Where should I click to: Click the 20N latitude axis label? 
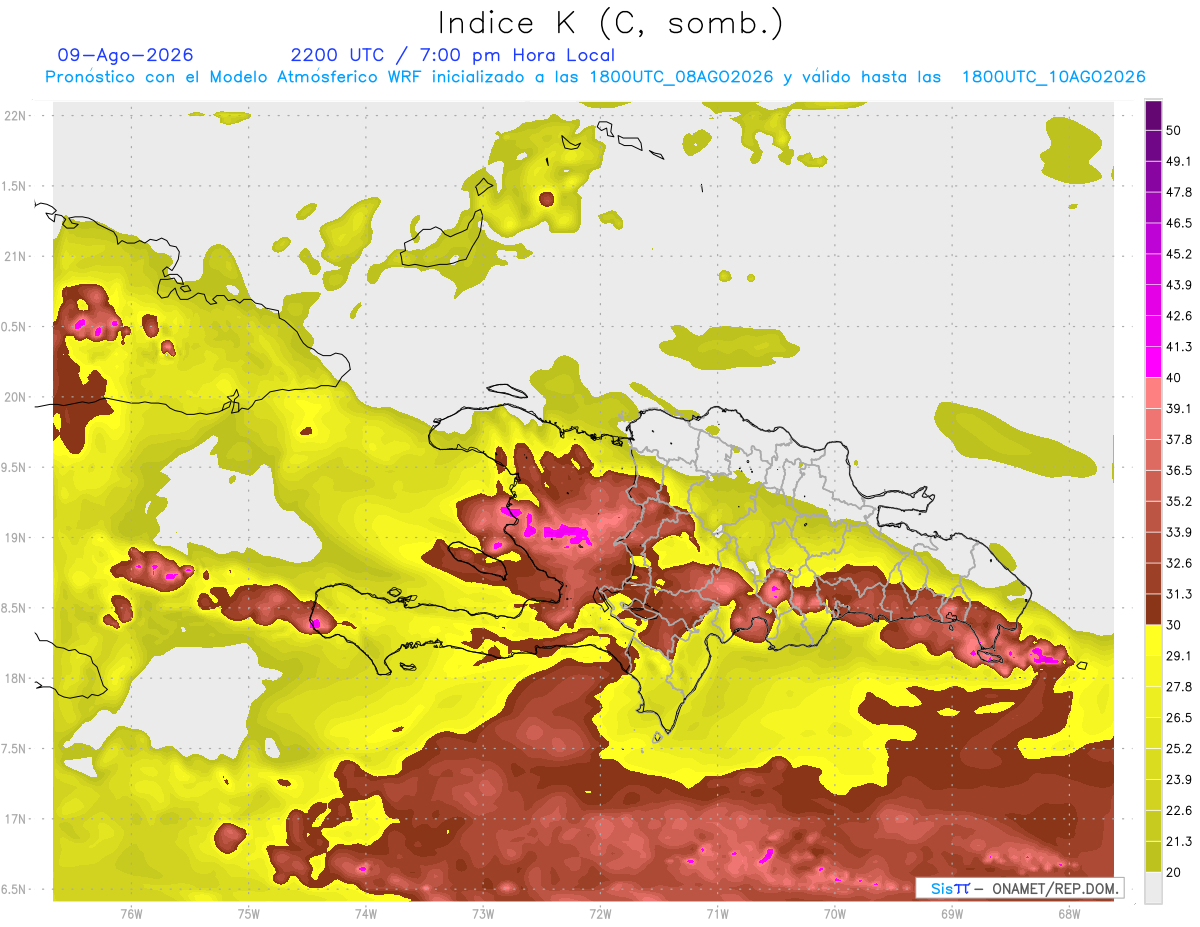point(17,397)
